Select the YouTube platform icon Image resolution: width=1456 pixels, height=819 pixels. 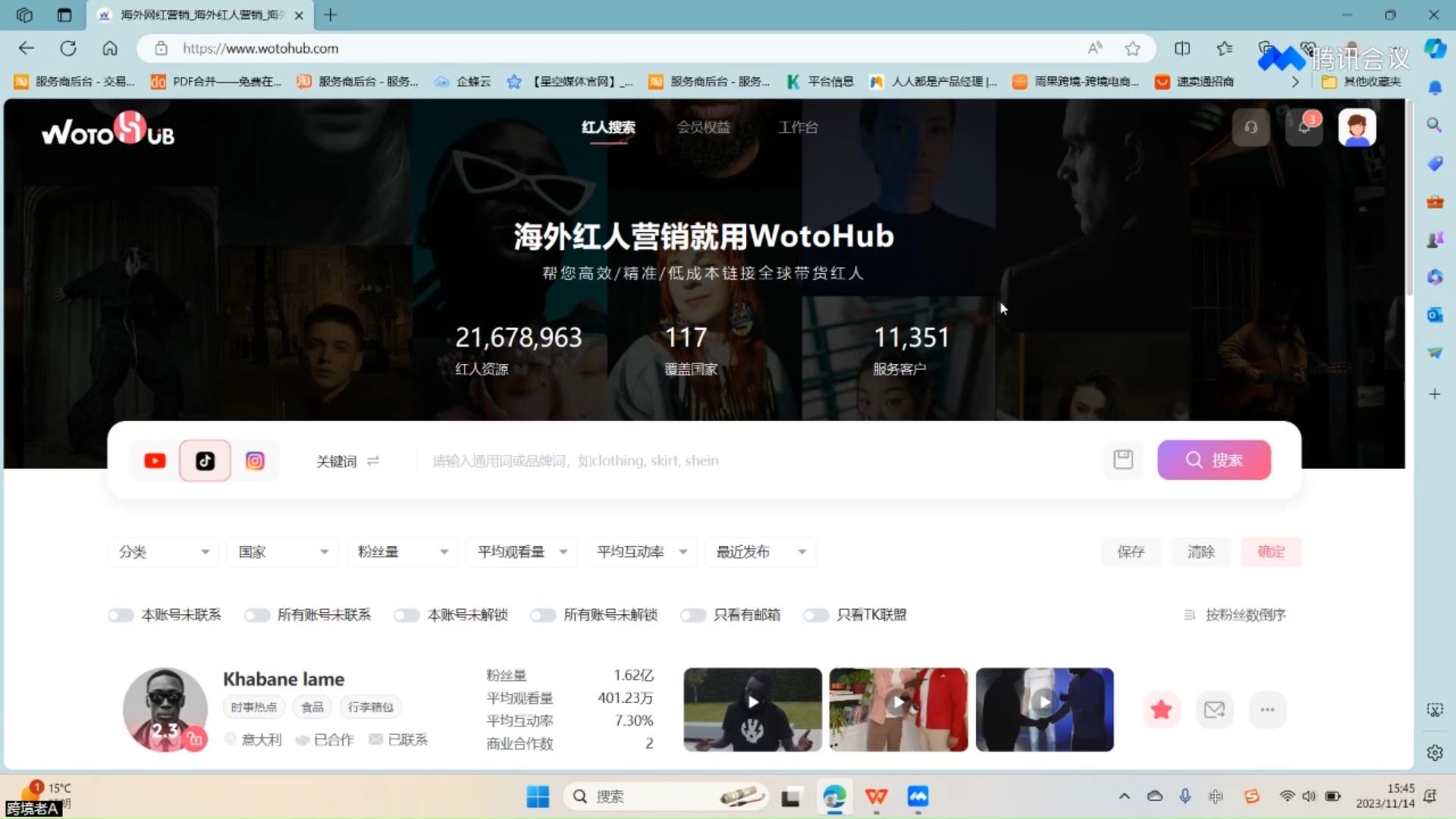click(154, 460)
